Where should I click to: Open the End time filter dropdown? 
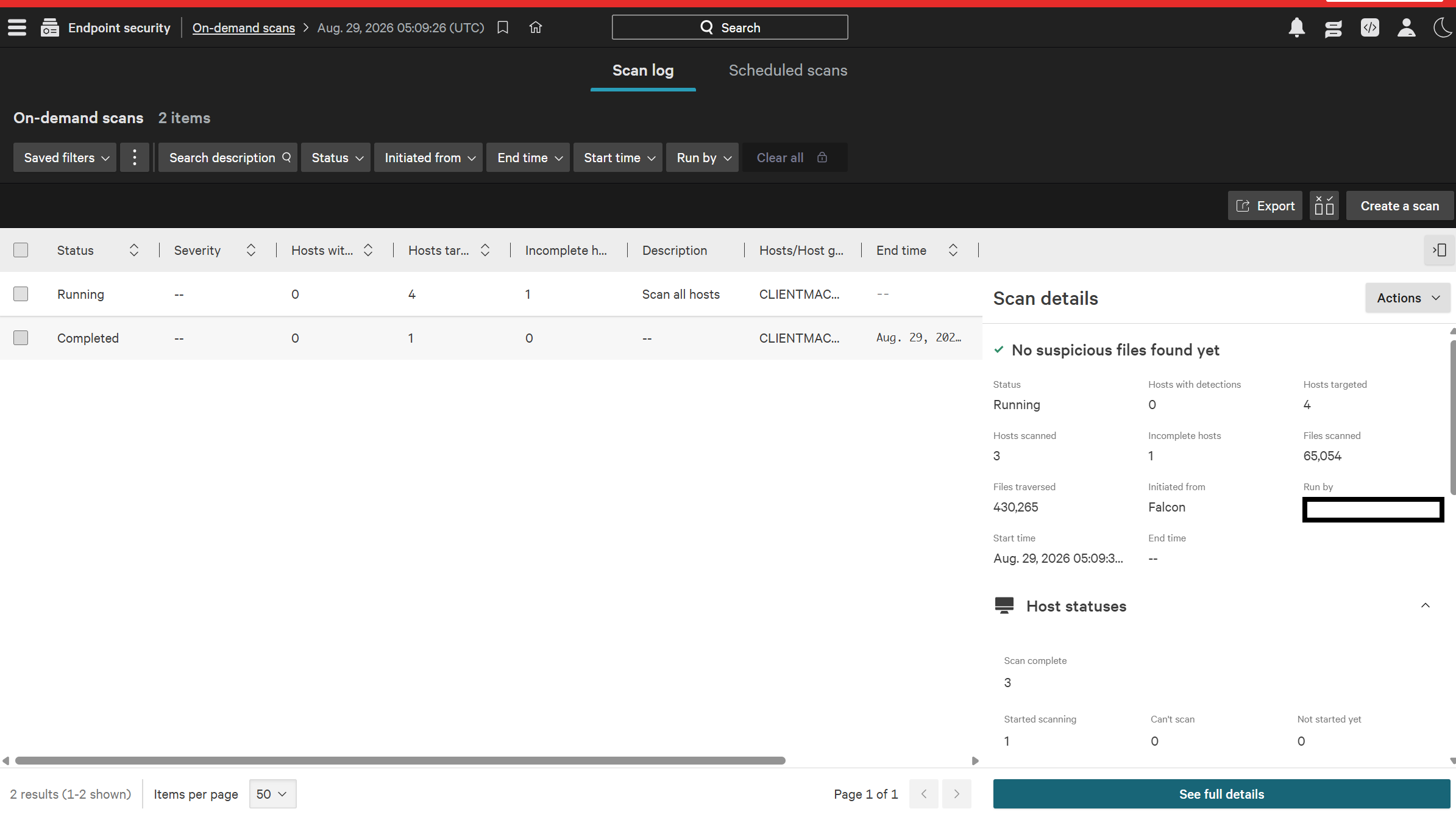coord(528,157)
